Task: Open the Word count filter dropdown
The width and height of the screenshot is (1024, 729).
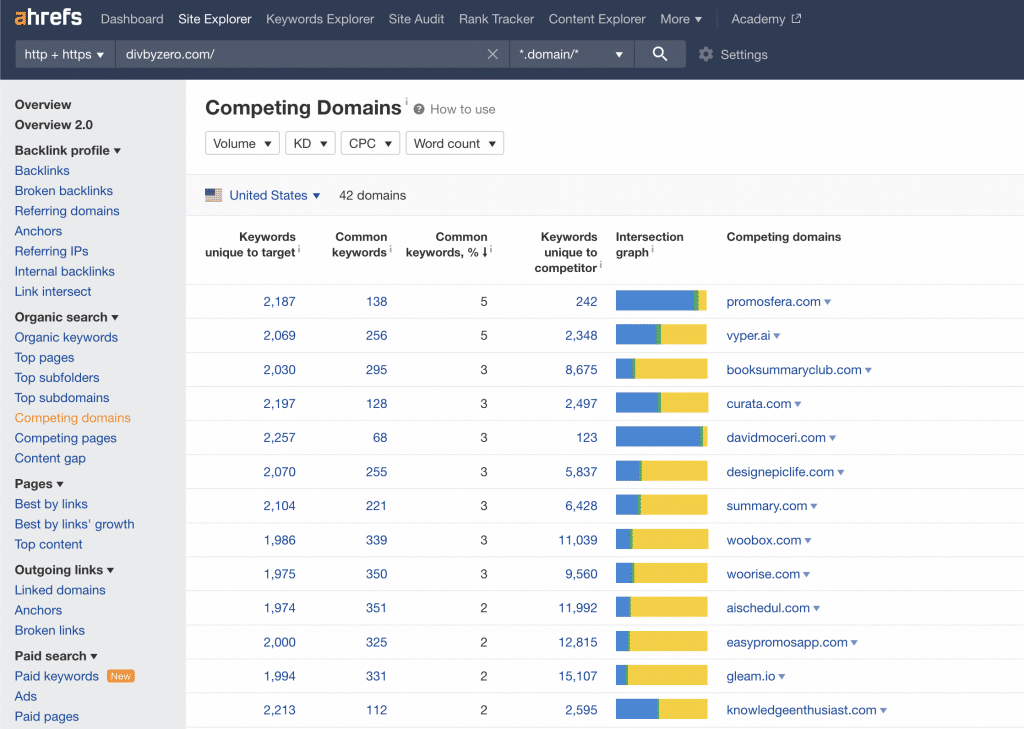Action: (x=455, y=143)
